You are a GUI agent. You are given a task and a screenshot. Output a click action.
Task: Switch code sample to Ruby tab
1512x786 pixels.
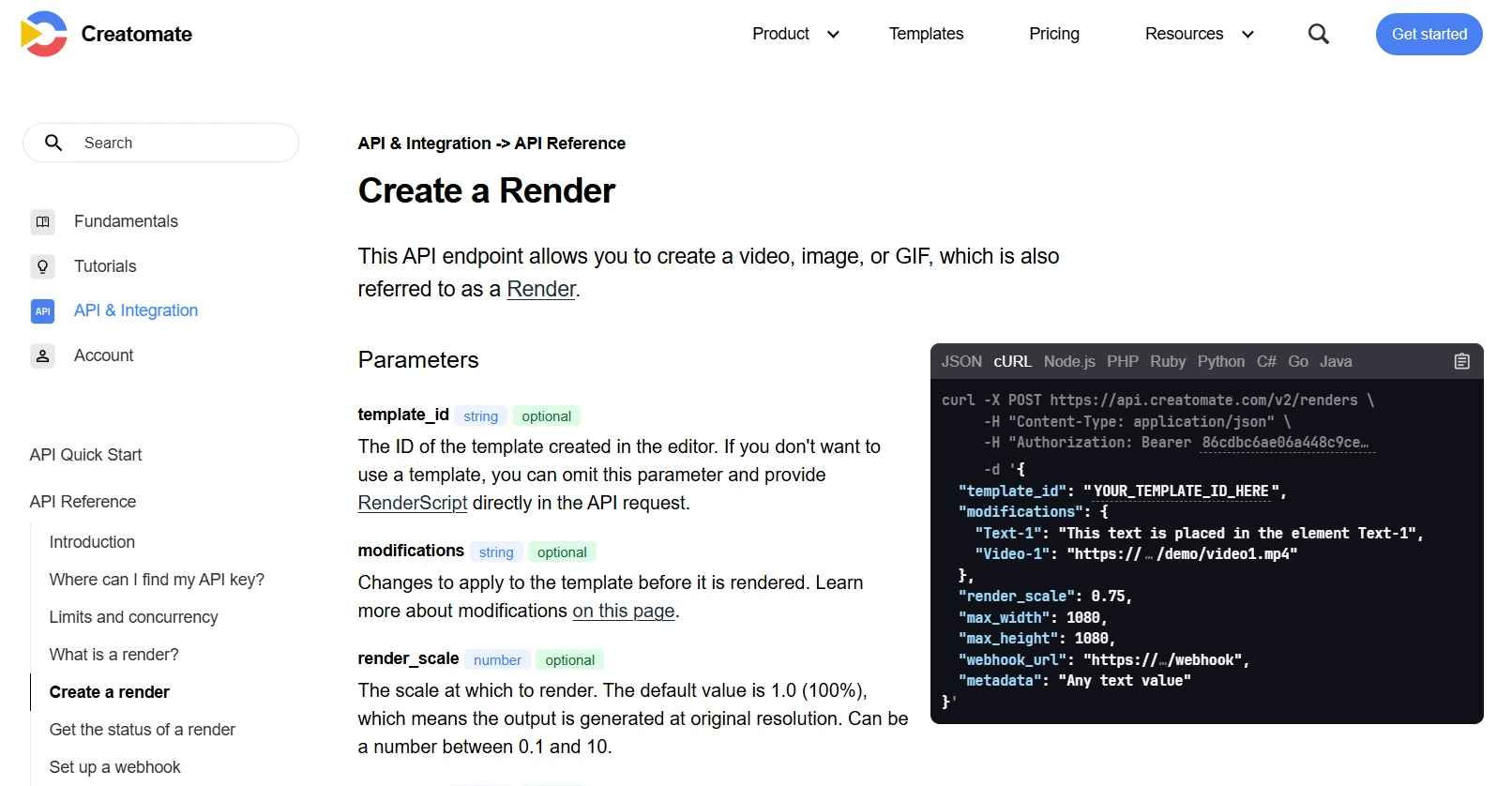tap(1168, 361)
